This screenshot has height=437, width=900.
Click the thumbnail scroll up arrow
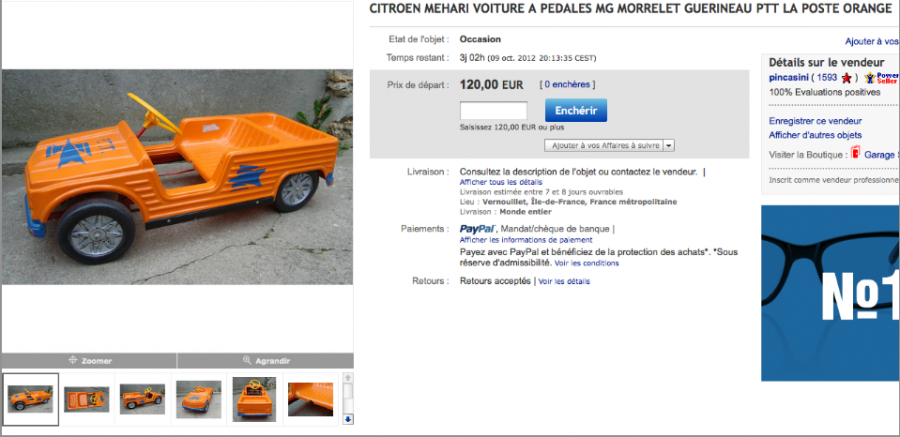coord(348,378)
